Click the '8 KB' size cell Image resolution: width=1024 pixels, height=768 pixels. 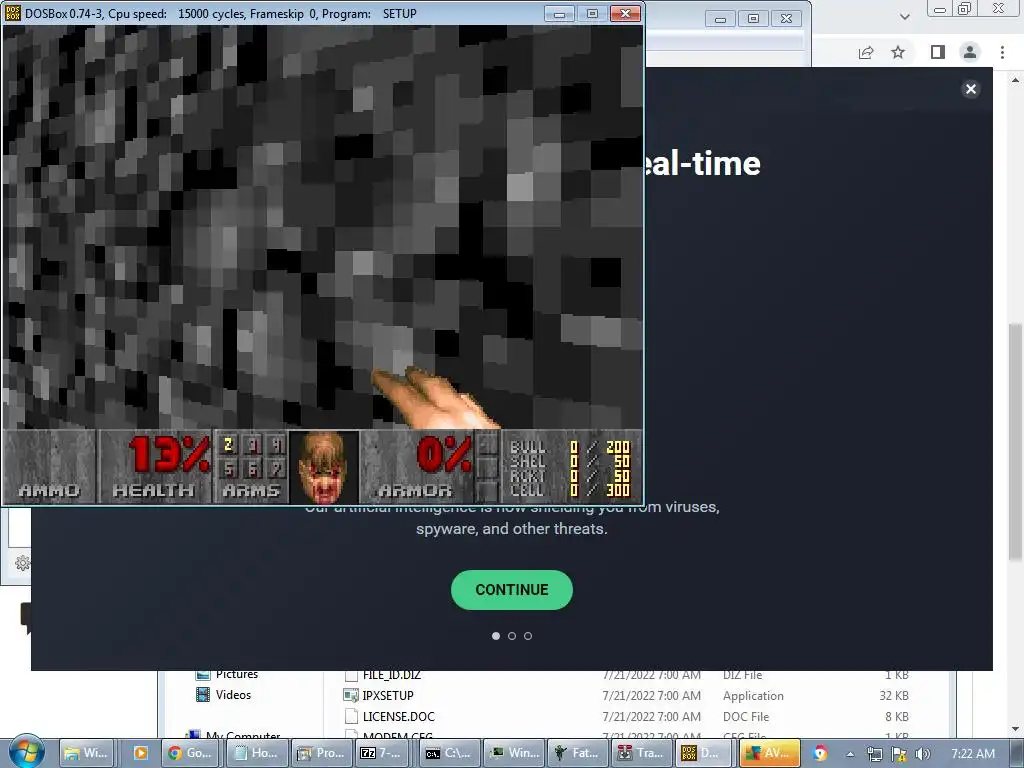coord(897,716)
